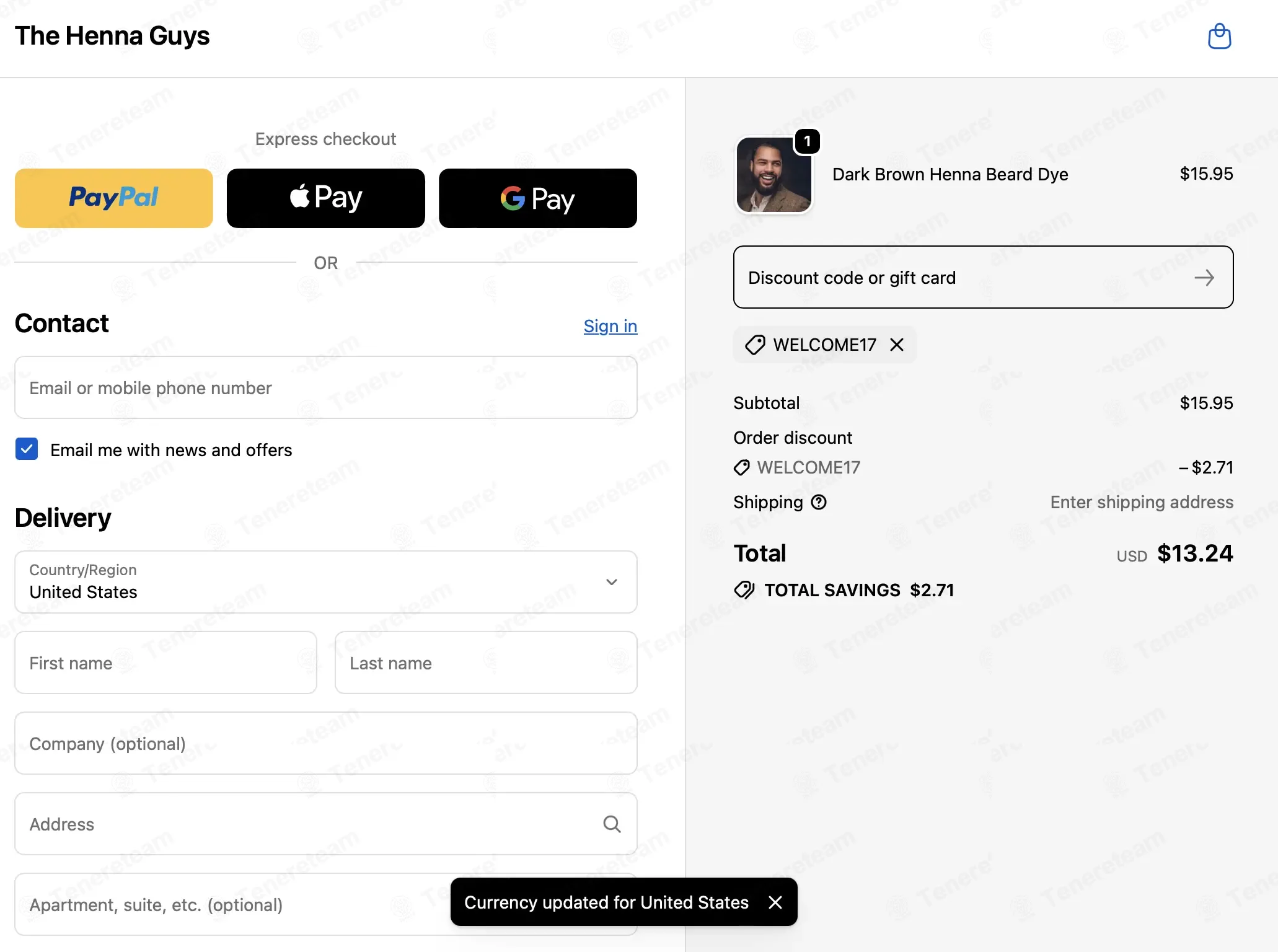Go to The Henna Guys store home
The height and width of the screenshot is (952, 1278).
pos(112,36)
